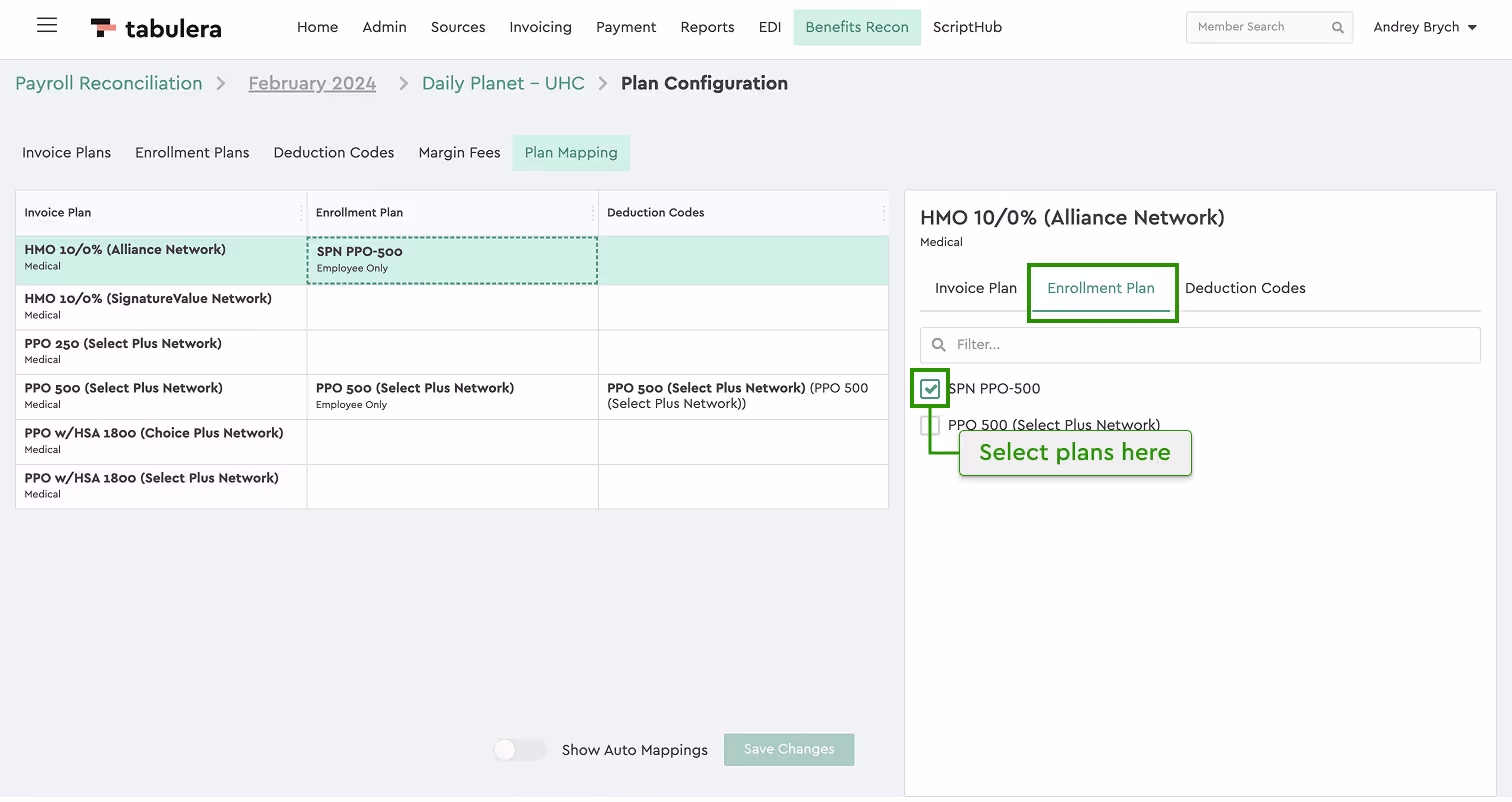Click the PPO 500 deduction codes cell
The height and width of the screenshot is (802, 1512).
743,397
